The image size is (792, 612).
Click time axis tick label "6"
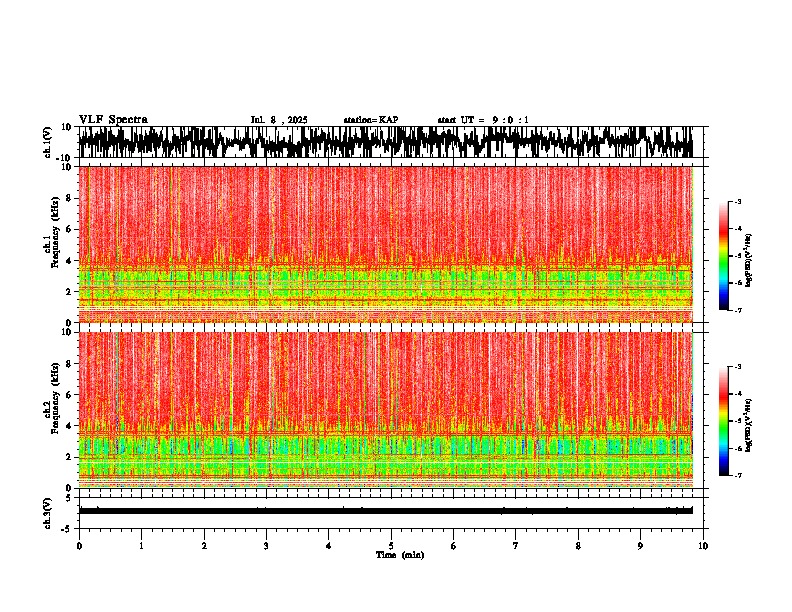pos(454,546)
